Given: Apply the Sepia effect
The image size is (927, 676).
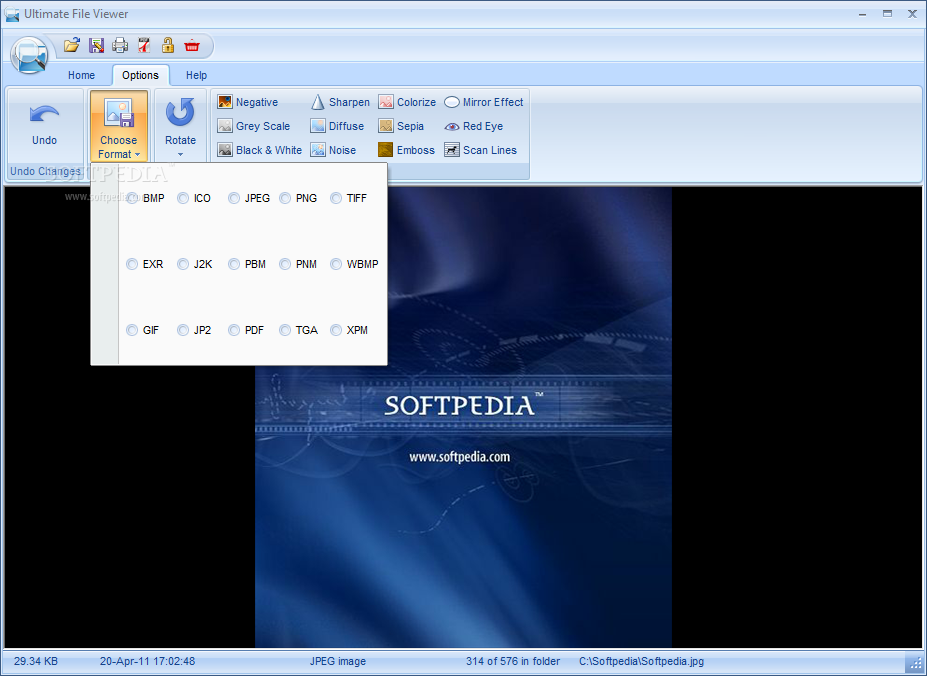Looking at the screenshot, I should click(401, 126).
